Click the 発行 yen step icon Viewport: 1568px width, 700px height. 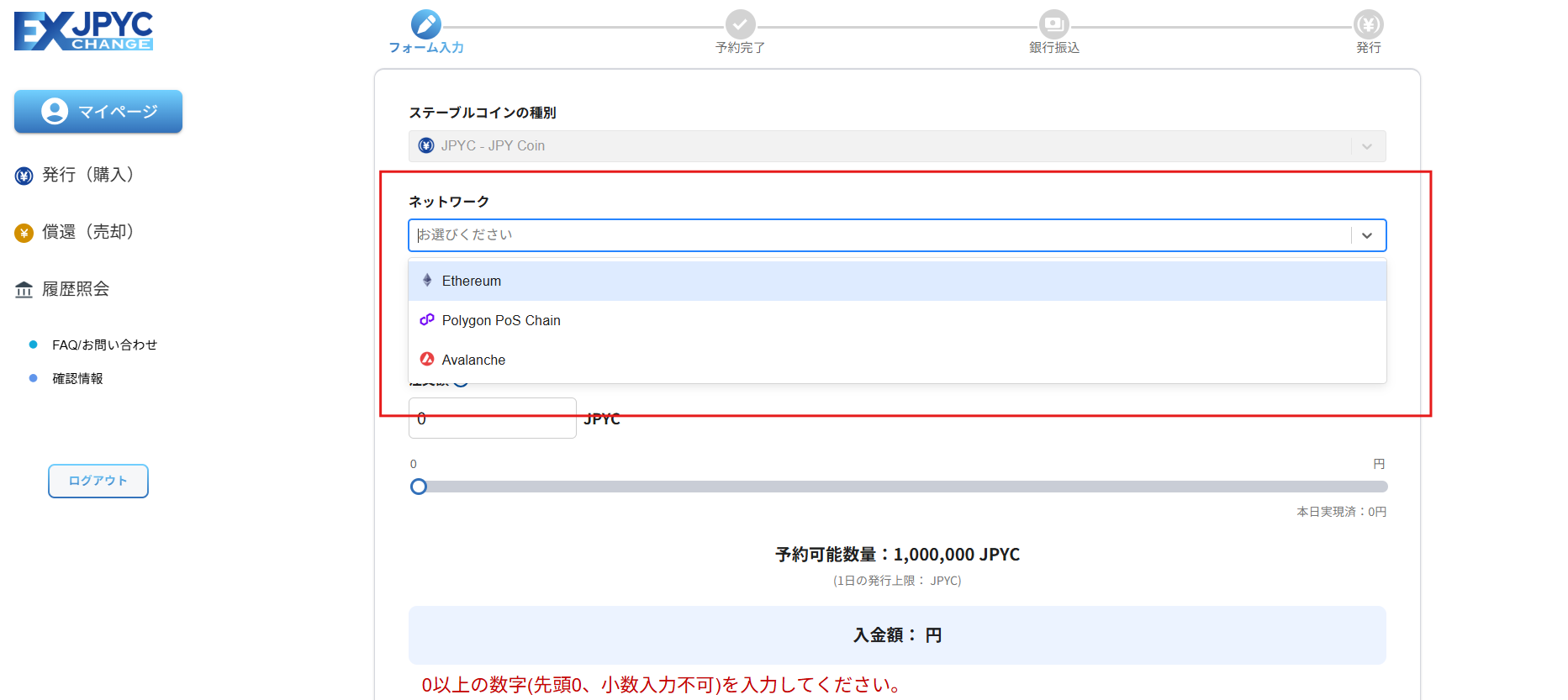(x=1369, y=24)
